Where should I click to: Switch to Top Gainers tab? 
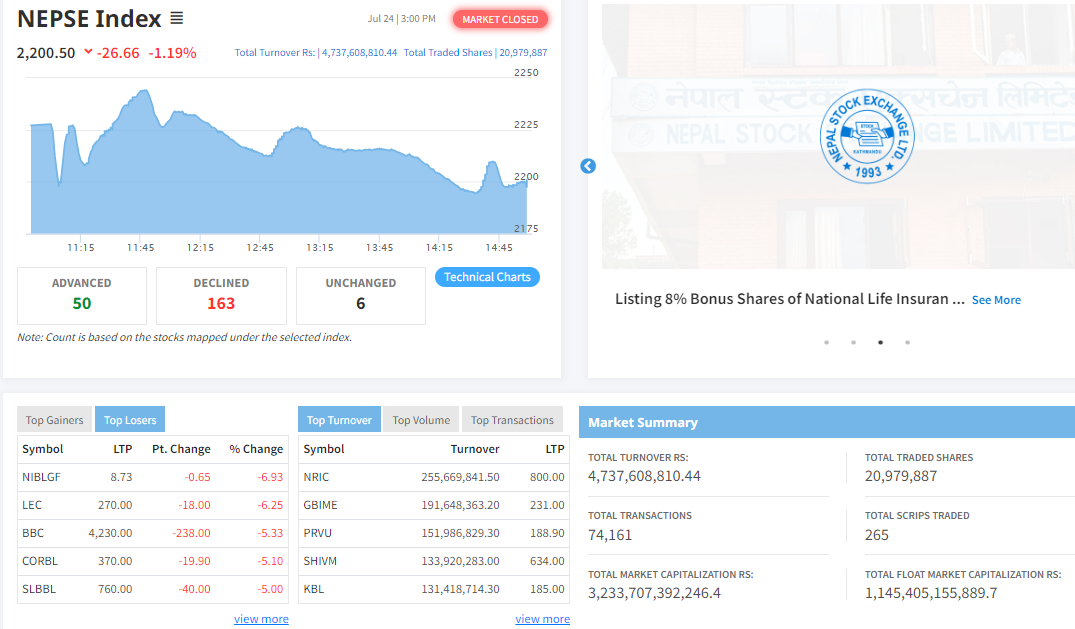tap(54, 420)
